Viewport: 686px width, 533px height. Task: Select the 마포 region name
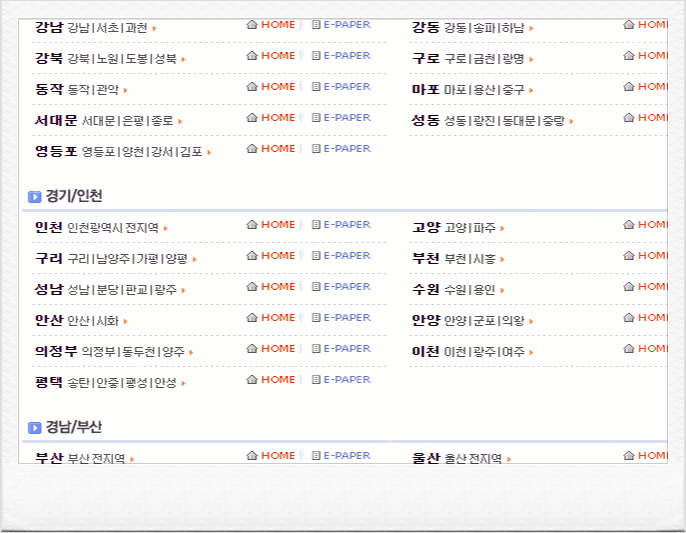(426, 89)
